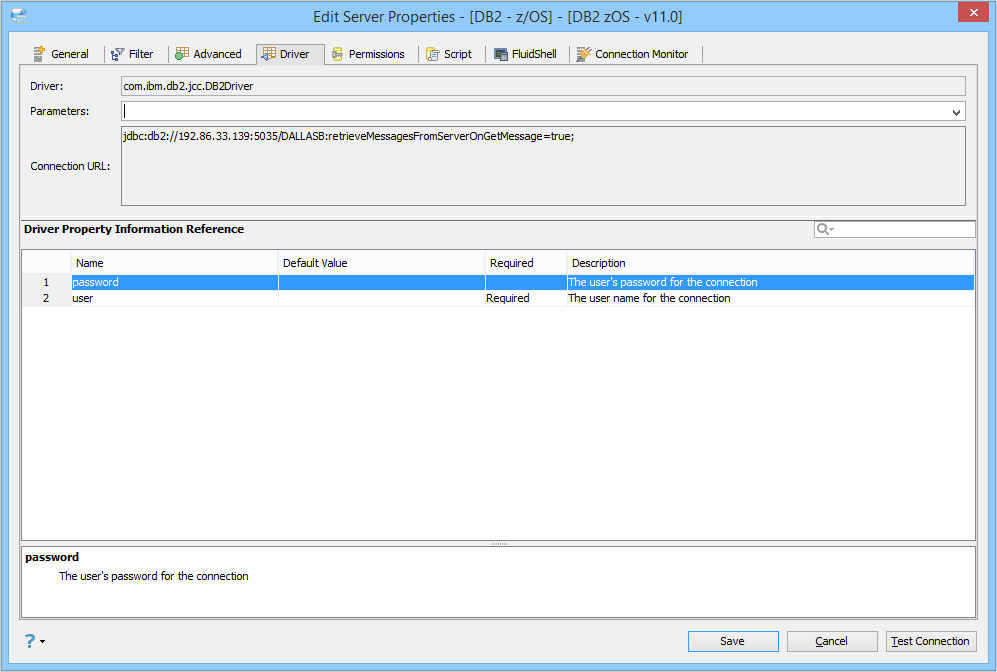Image resolution: width=997 pixels, height=672 pixels.
Task: Expand the Parameters dropdown arrow
Action: pos(956,112)
